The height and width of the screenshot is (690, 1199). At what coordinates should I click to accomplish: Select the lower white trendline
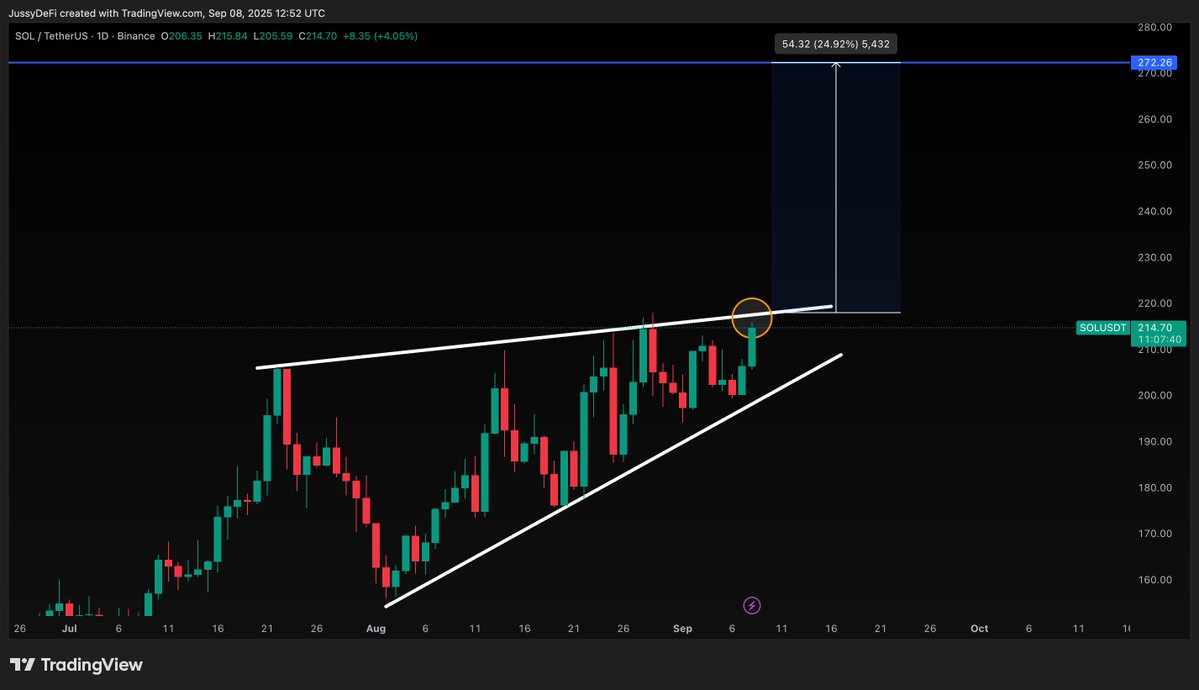[x=613, y=480]
